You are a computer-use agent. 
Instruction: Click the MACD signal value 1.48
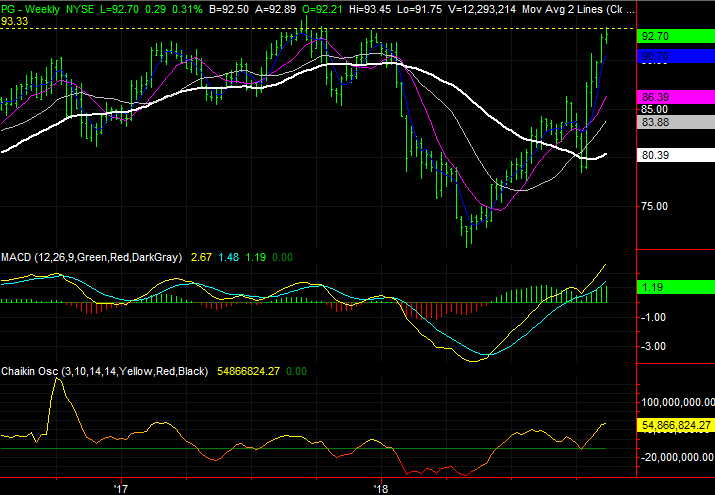[228, 257]
